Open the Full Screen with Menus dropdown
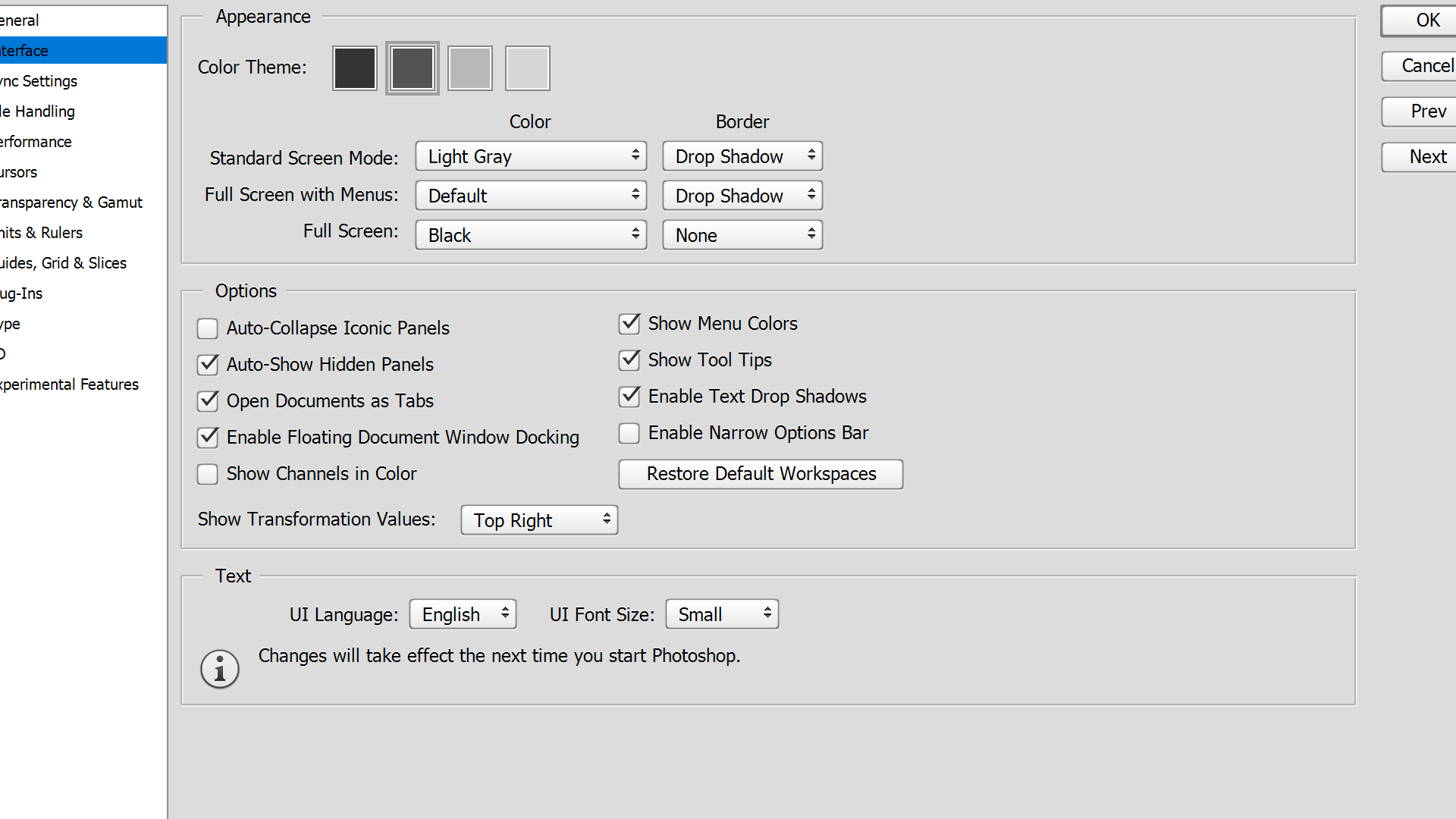This screenshot has width=1456, height=819. click(530, 195)
